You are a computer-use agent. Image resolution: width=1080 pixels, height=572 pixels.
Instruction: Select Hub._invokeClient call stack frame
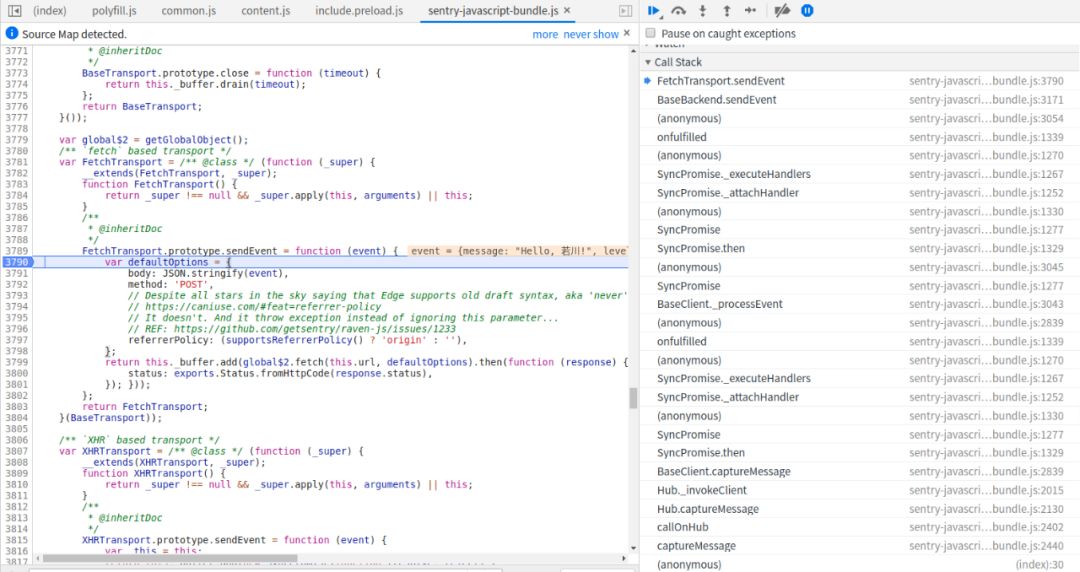(860, 490)
